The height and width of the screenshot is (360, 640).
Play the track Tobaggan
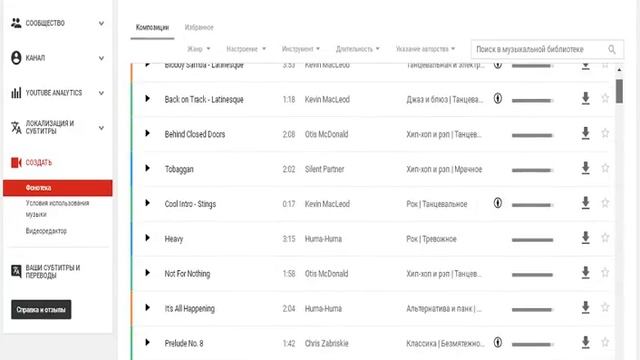[147, 168]
